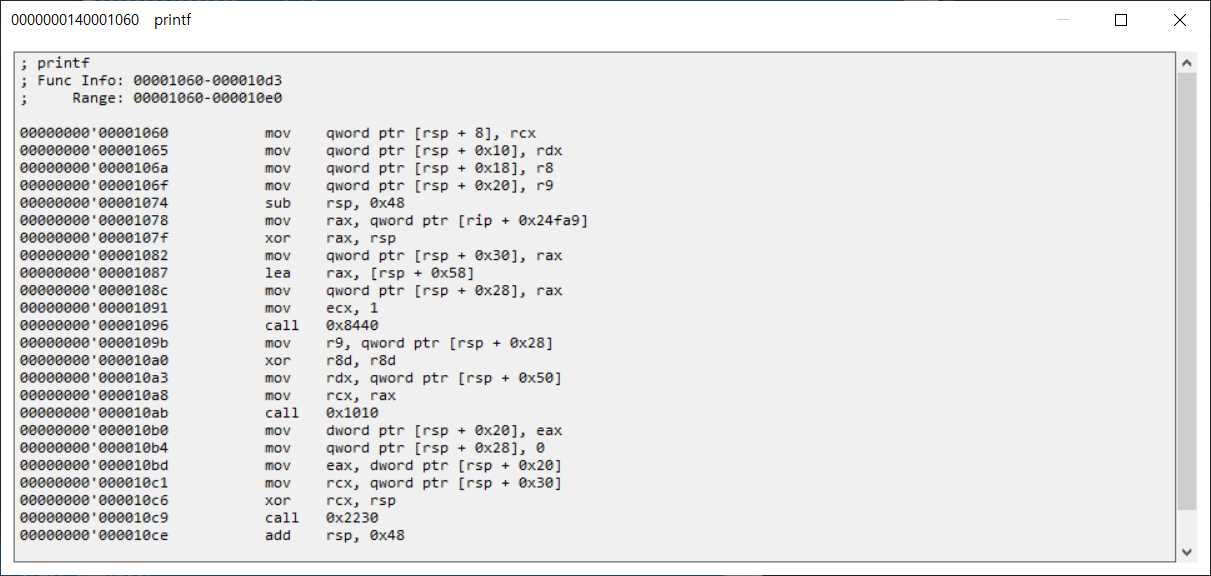Image resolution: width=1211 pixels, height=576 pixels.
Task: Click the scrollbar up arrow
Action: [1186, 62]
